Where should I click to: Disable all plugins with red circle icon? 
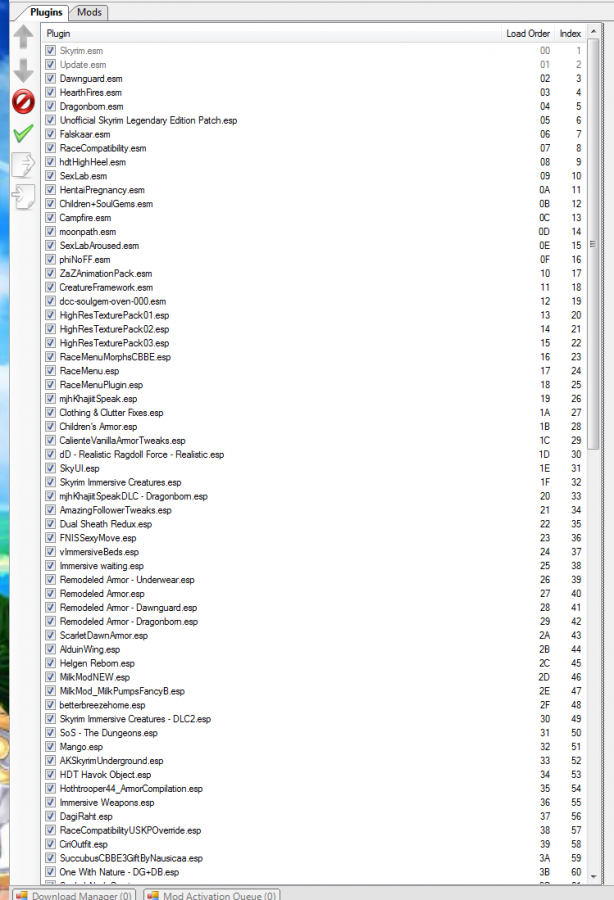pyautogui.click(x=24, y=102)
